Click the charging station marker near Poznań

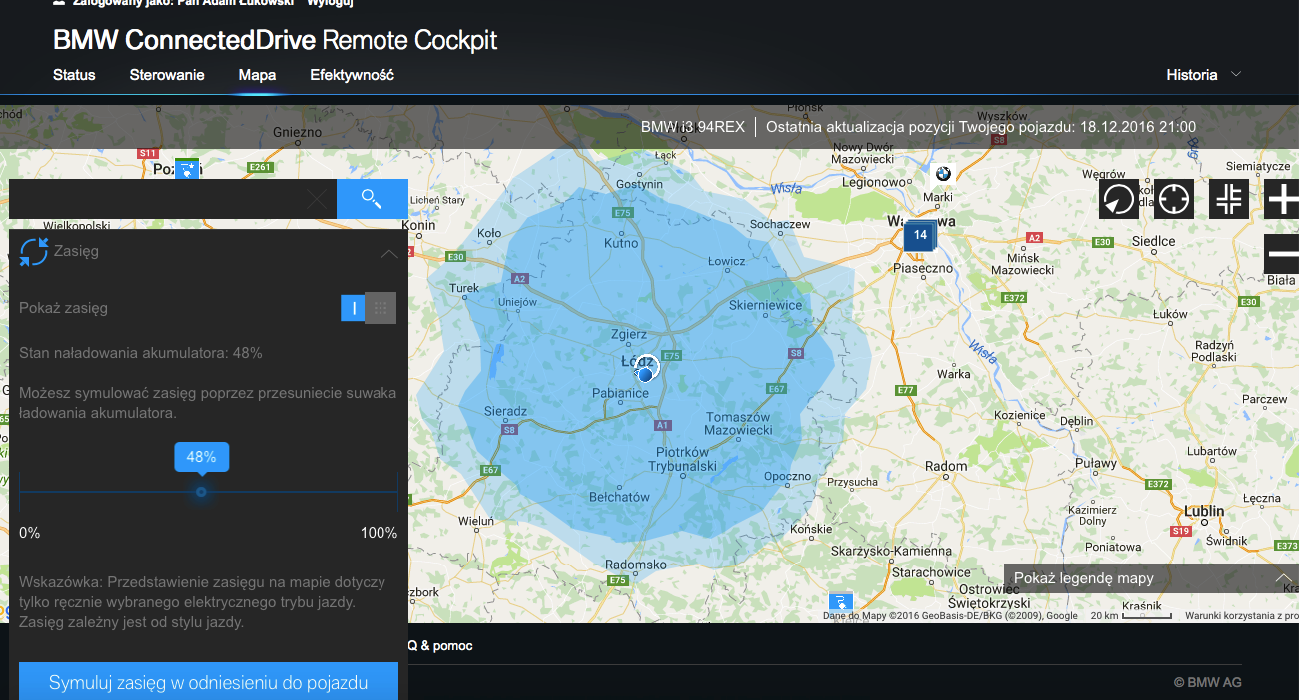click(x=187, y=168)
